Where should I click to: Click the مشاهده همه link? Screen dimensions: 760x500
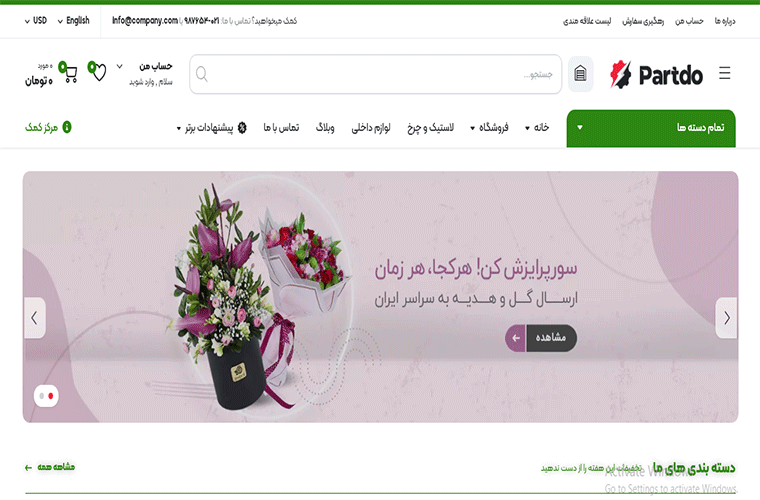point(49,467)
